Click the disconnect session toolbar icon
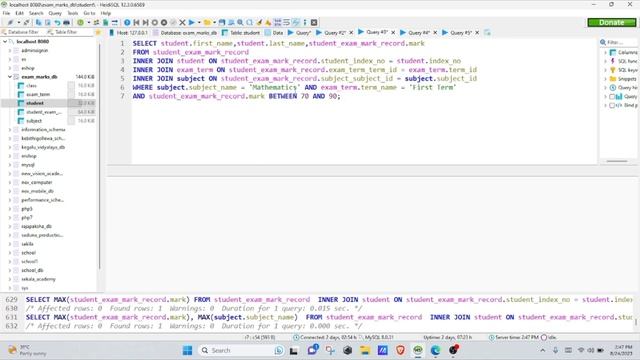640x360 pixels. tap(27, 22)
